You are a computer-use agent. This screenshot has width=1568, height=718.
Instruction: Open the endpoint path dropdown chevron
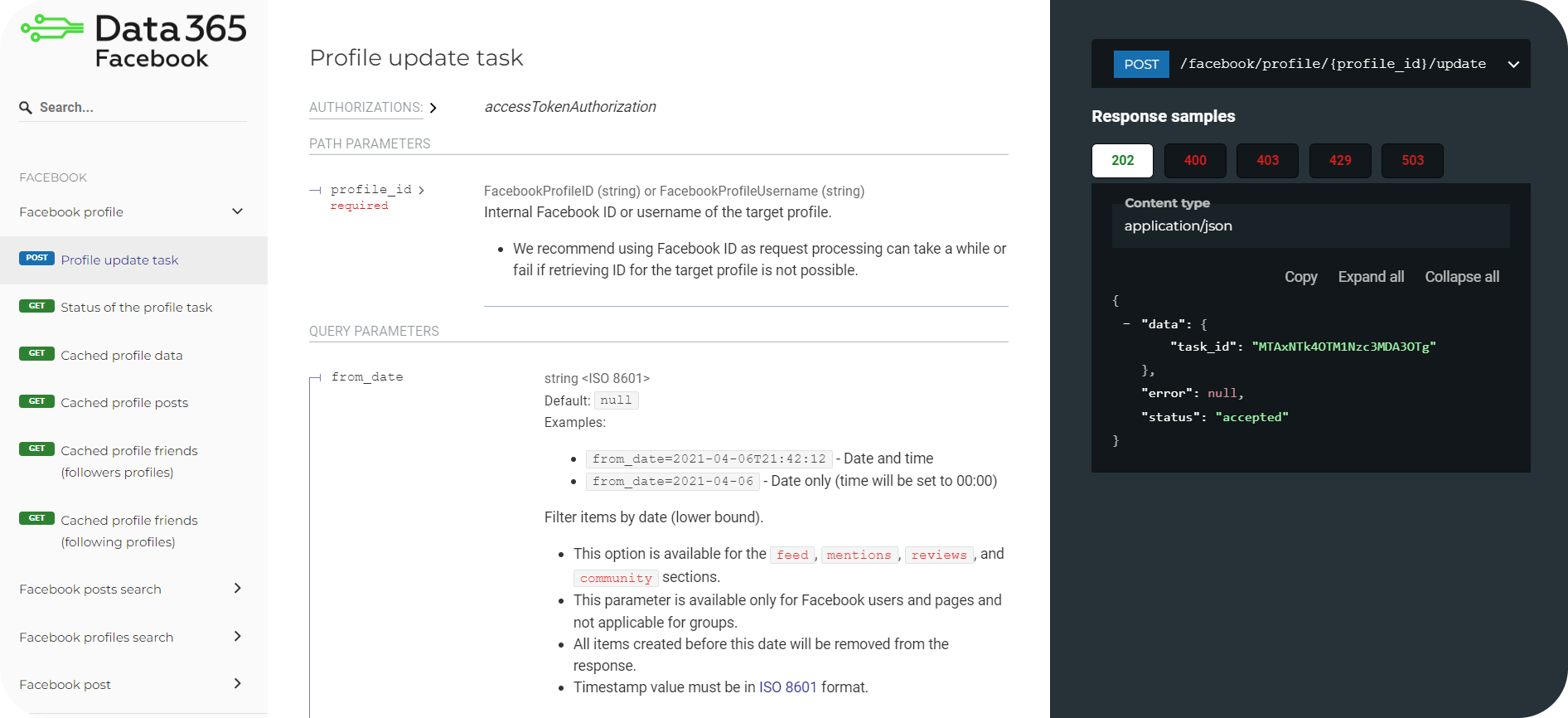click(x=1513, y=64)
